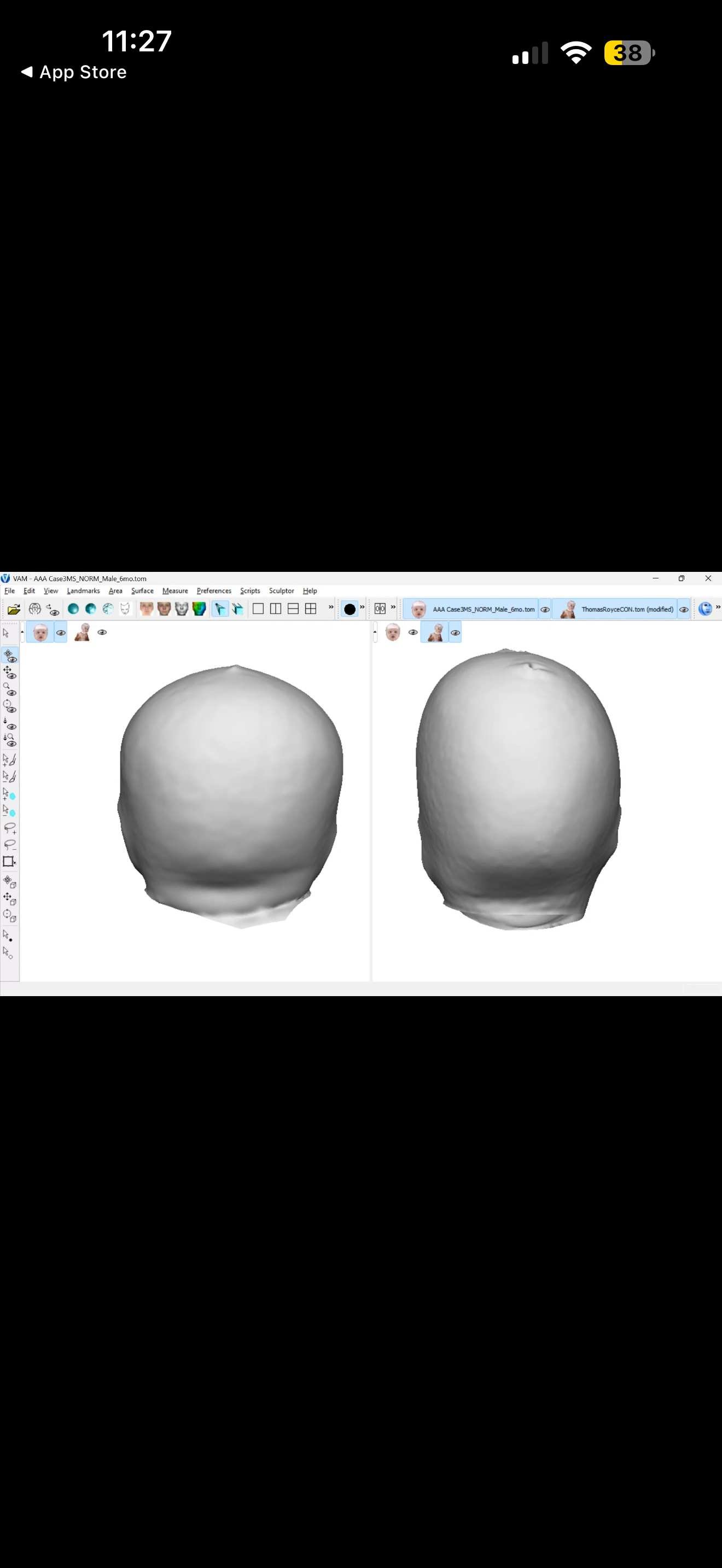
Task: Expand overflow chevron beside the 00 icon
Action: [x=393, y=607]
